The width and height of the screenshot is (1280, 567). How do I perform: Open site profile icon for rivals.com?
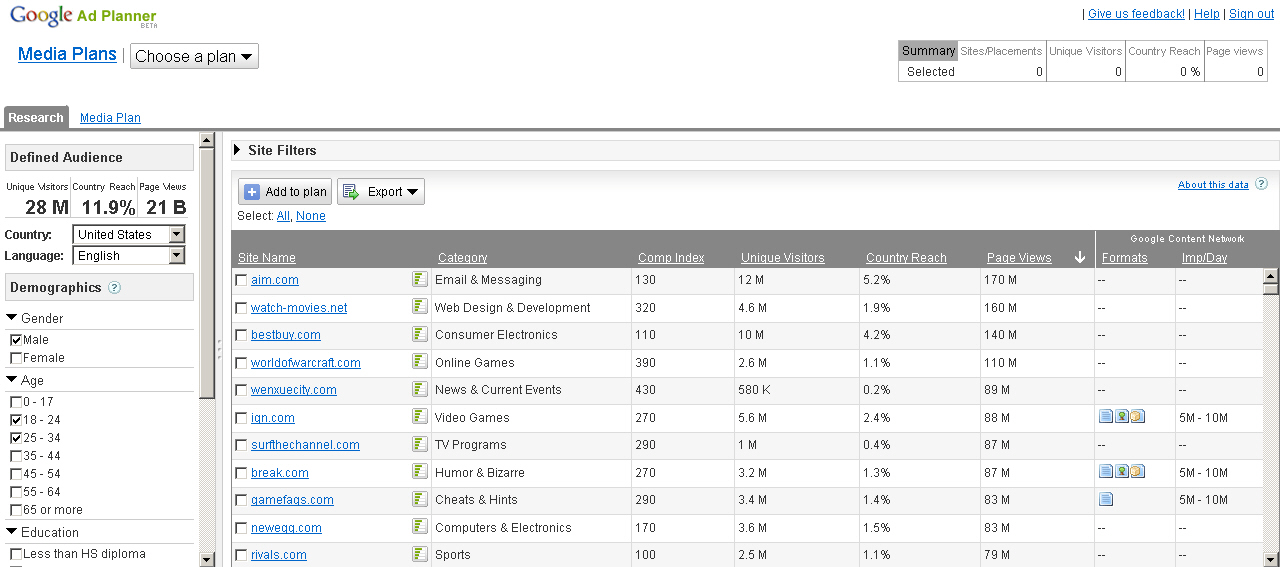[420, 554]
